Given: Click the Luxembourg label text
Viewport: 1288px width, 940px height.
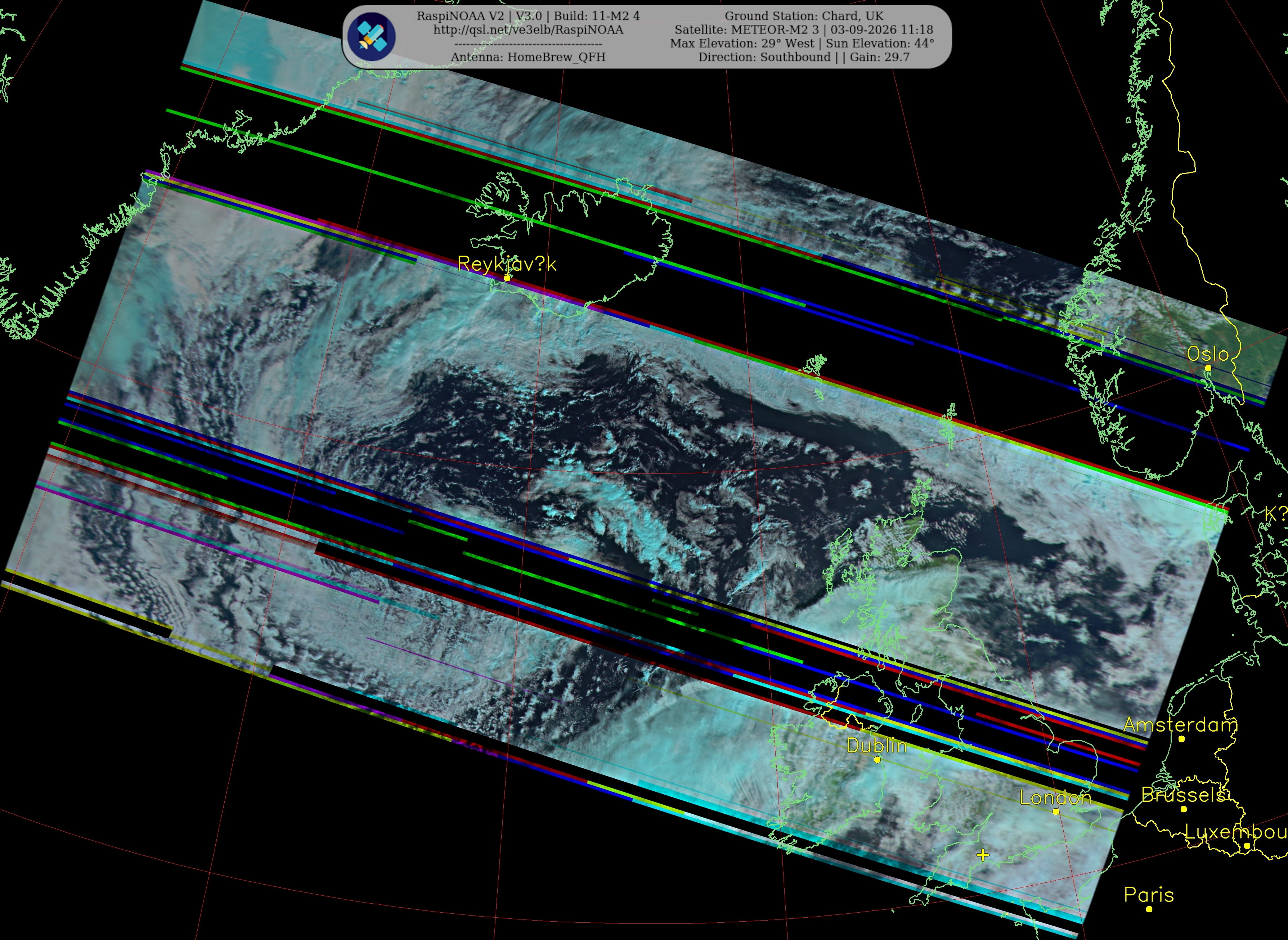Looking at the screenshot, I should (x=1237, y=832).
